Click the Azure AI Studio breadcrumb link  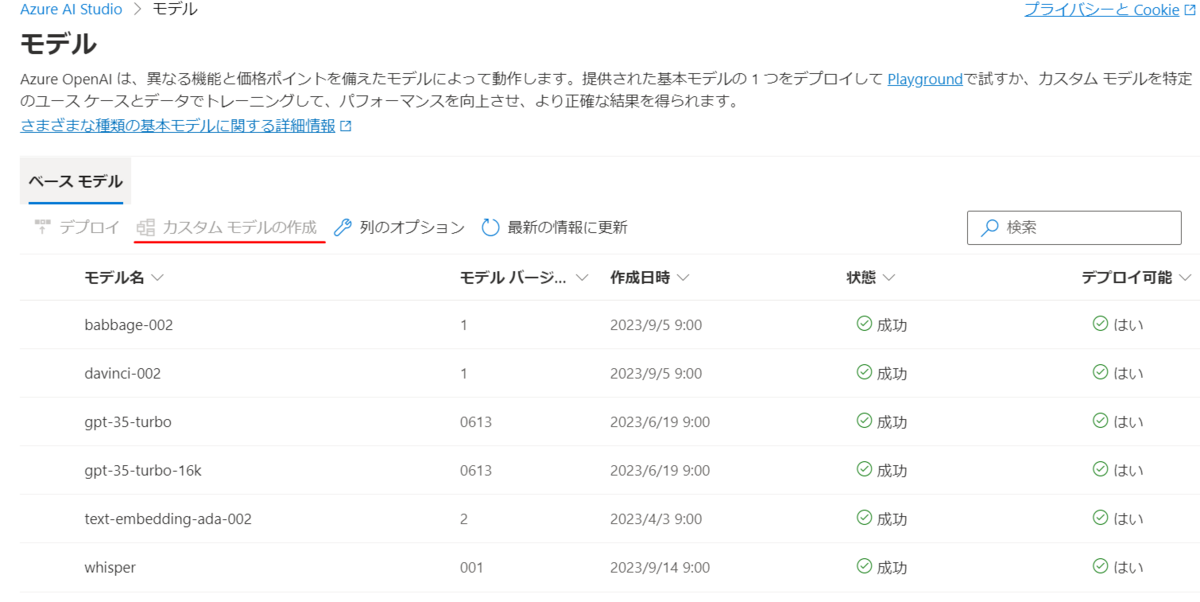pos(71,9)
